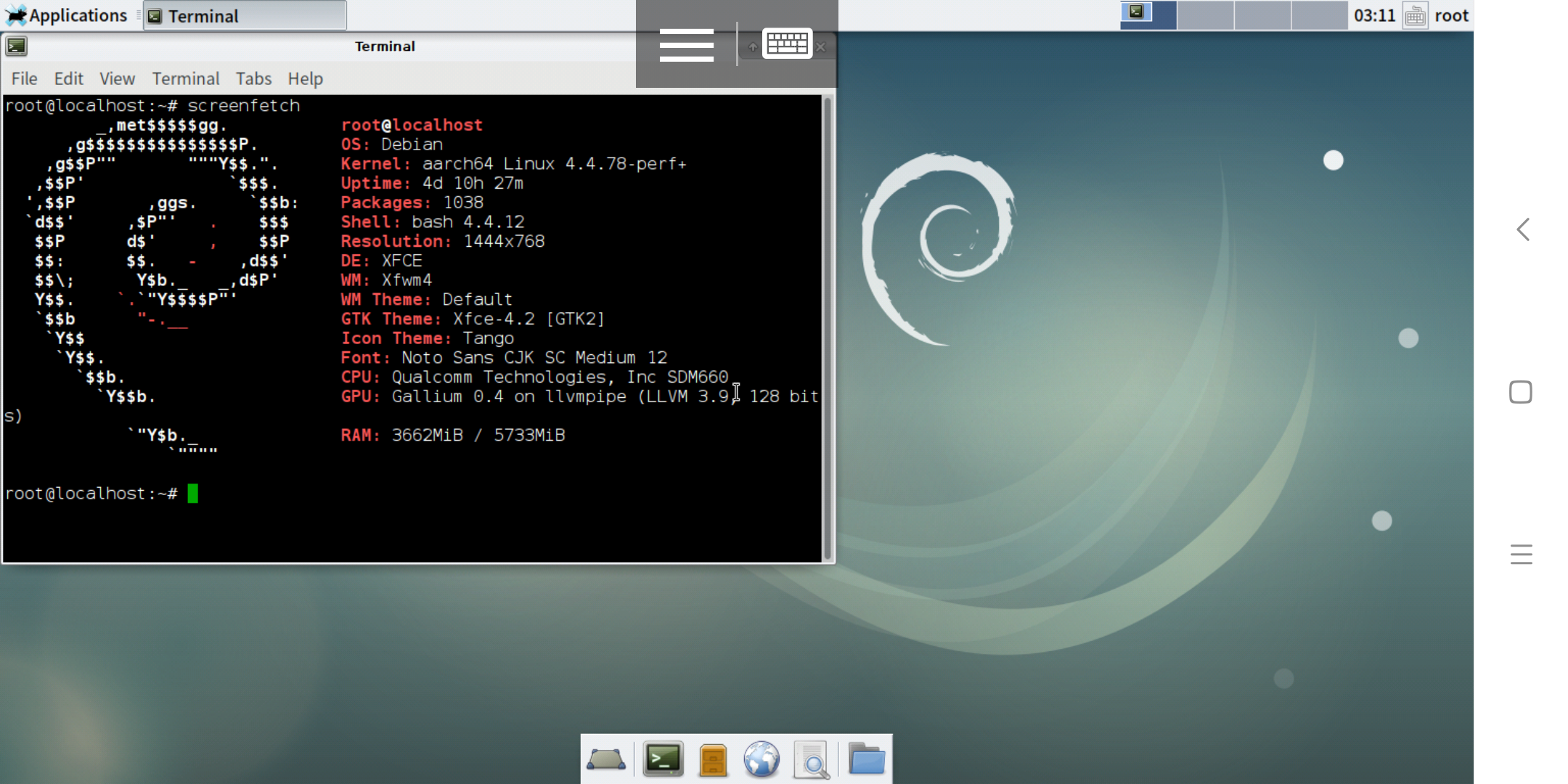1568x784 pixels.
Task: Open Application Finder magnifier icon in the dock
Action: pyautogui.click(x=812, y=760)
